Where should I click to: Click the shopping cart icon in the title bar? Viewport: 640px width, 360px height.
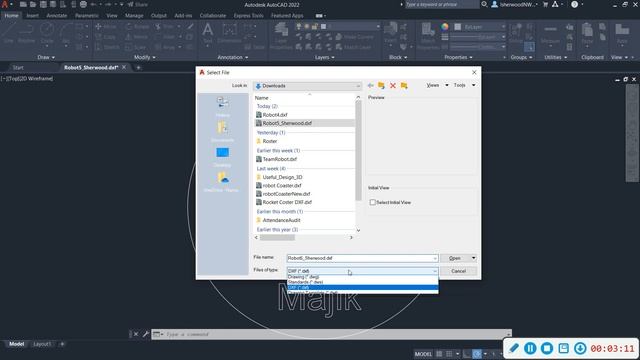tap(545, 4)
